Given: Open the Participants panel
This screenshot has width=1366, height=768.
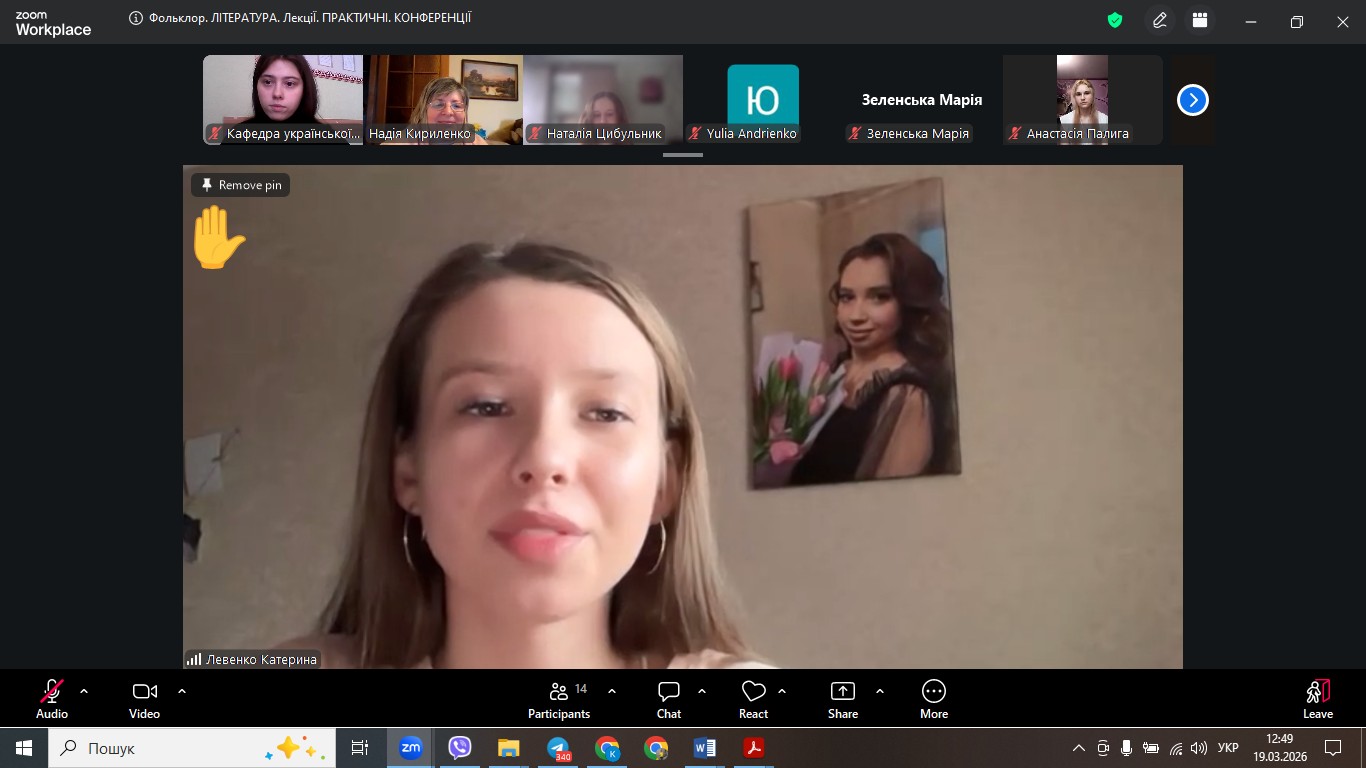Looking at the screenshot, I should click(x=559, y=698).
